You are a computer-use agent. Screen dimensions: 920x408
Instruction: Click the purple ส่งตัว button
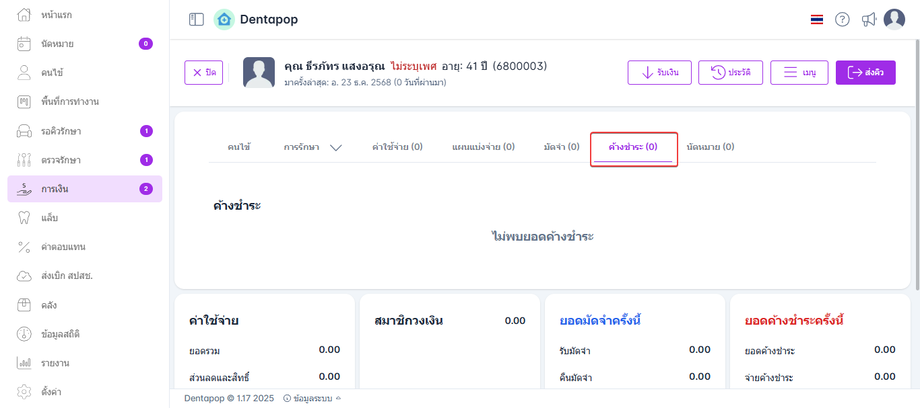[865, 73]
